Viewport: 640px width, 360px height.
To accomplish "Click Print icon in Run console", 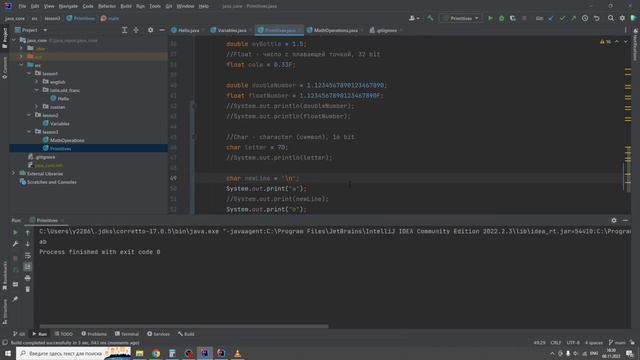I will click(28, 278).
